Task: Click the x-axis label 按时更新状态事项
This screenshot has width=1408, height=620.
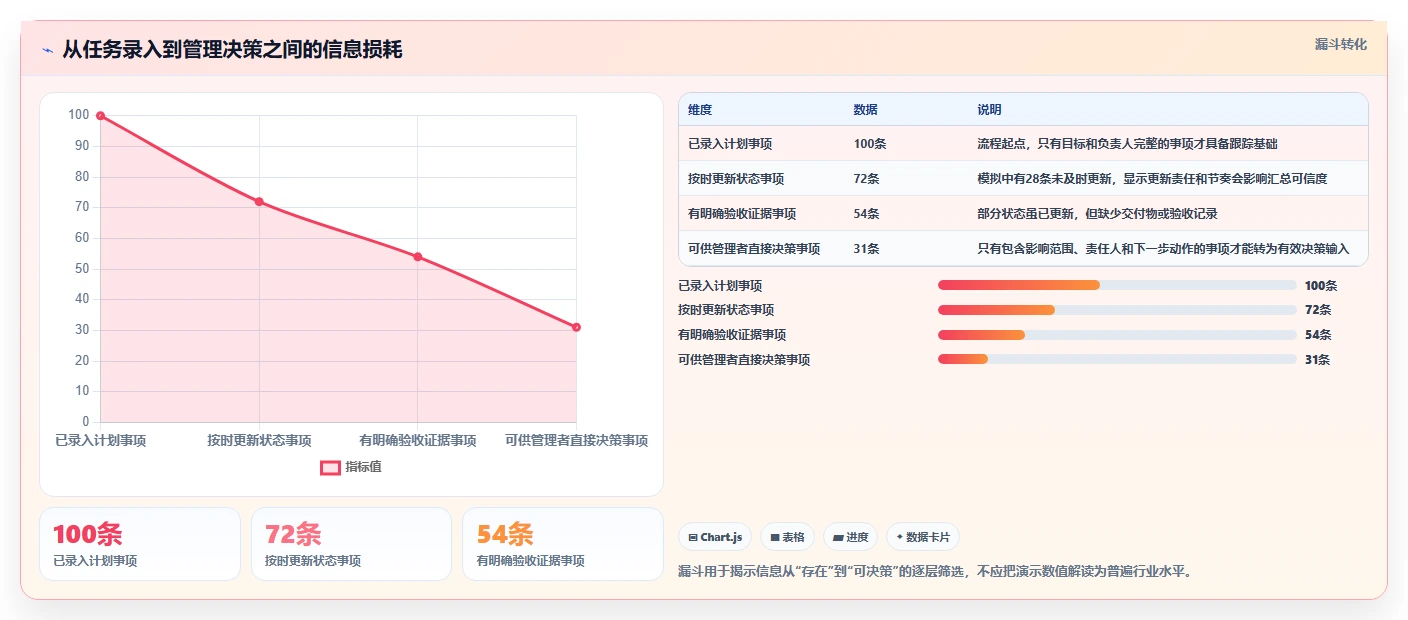Action: point(259,440)
